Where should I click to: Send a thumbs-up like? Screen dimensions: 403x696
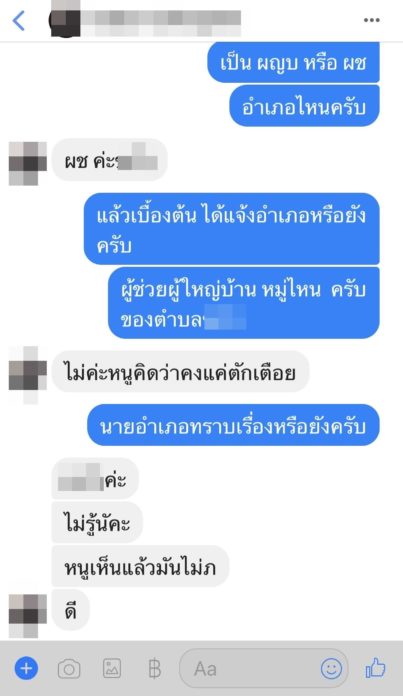pos(375,668)
